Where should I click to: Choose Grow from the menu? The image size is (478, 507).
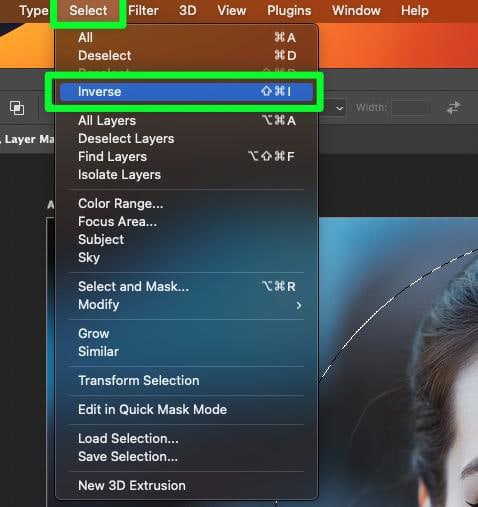coord(187,333)
